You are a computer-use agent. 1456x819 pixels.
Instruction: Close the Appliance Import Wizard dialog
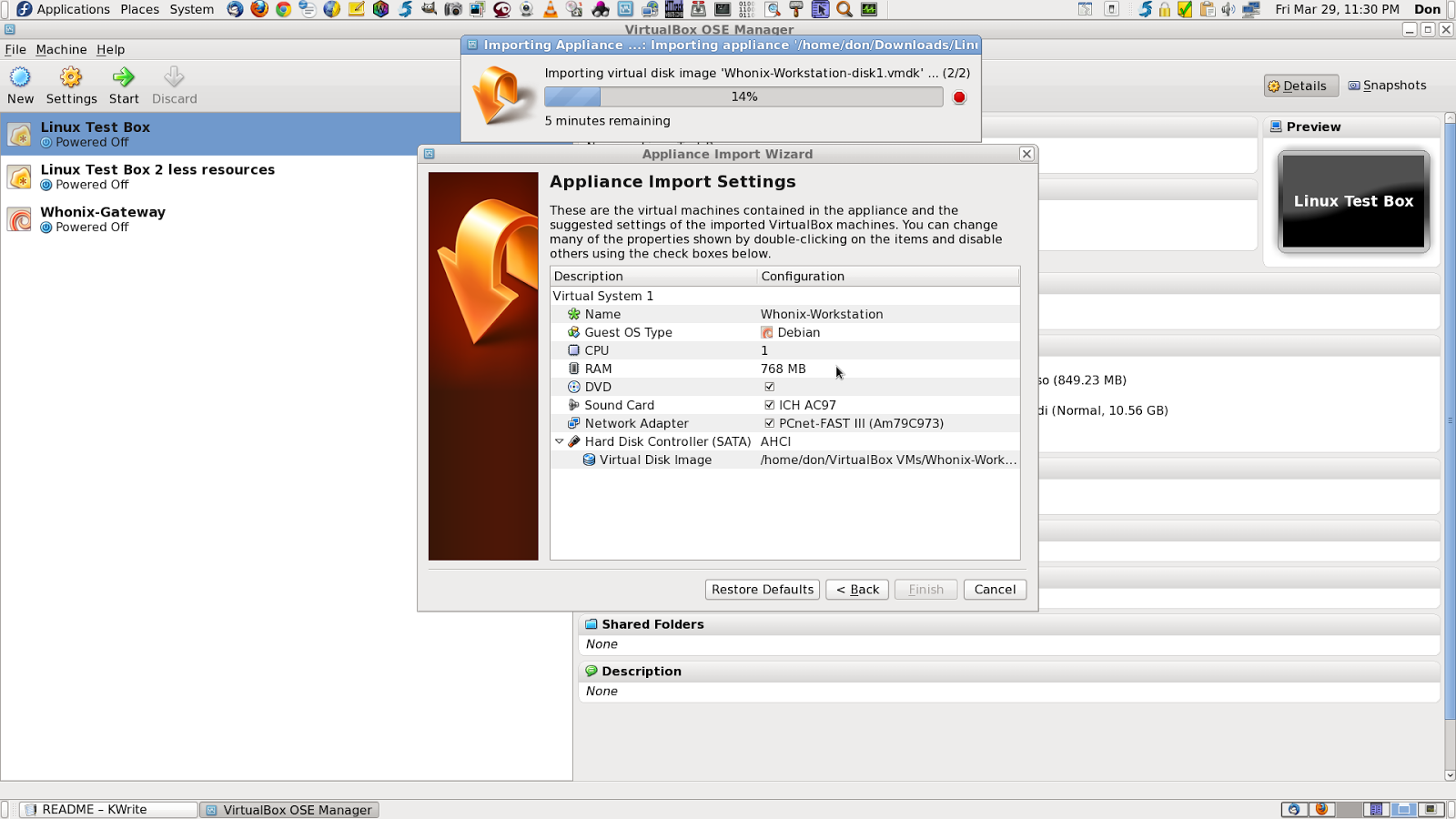(x=1026, y=154)
